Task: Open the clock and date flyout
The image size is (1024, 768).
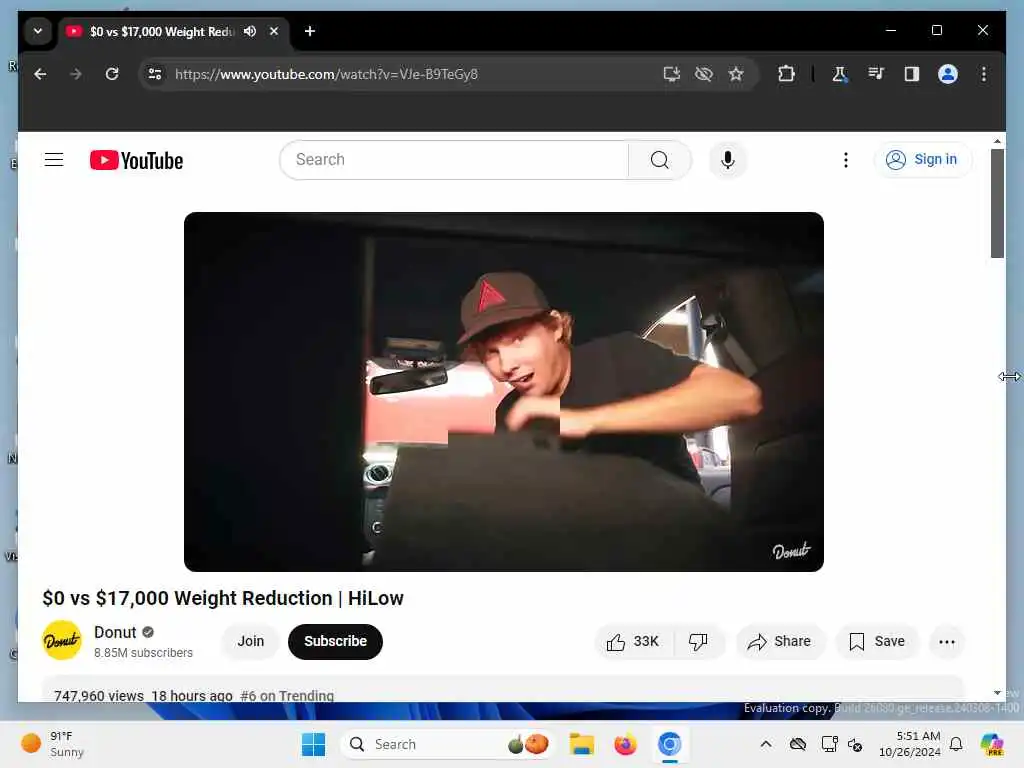Action: click(910, 744)
